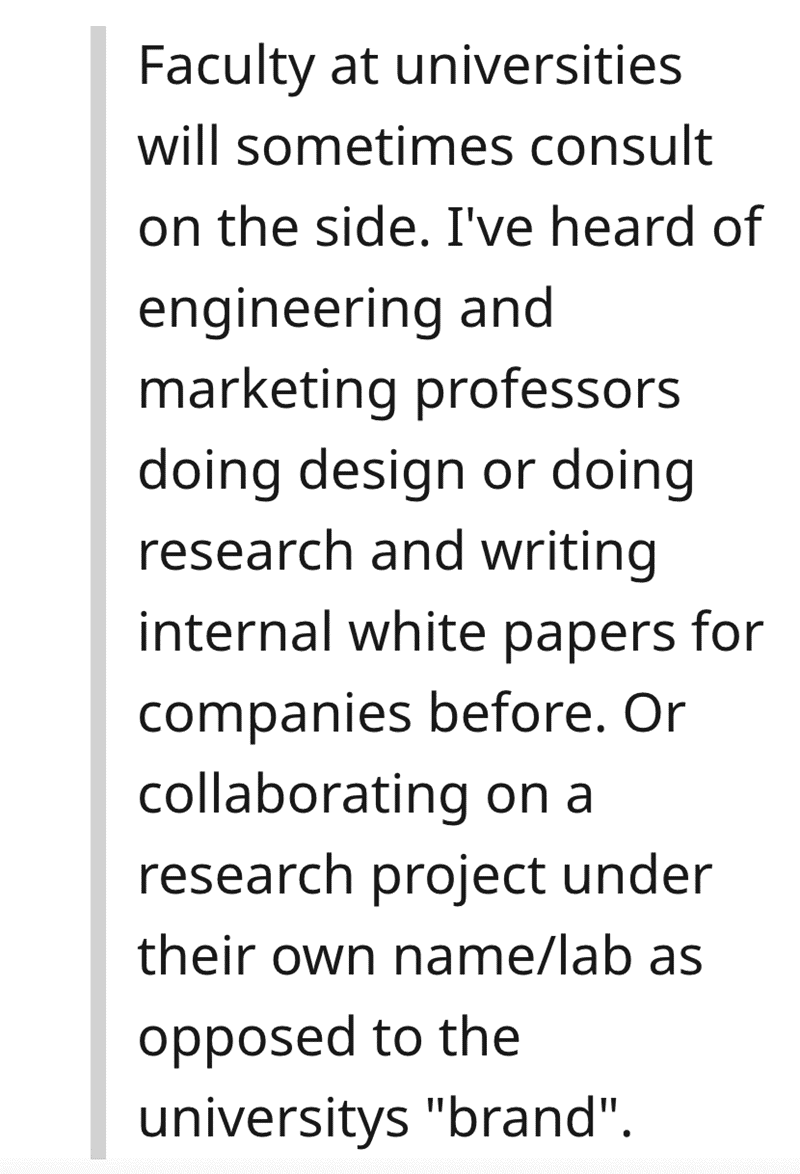Click the word "universities" in the first line

click(538, 66)
